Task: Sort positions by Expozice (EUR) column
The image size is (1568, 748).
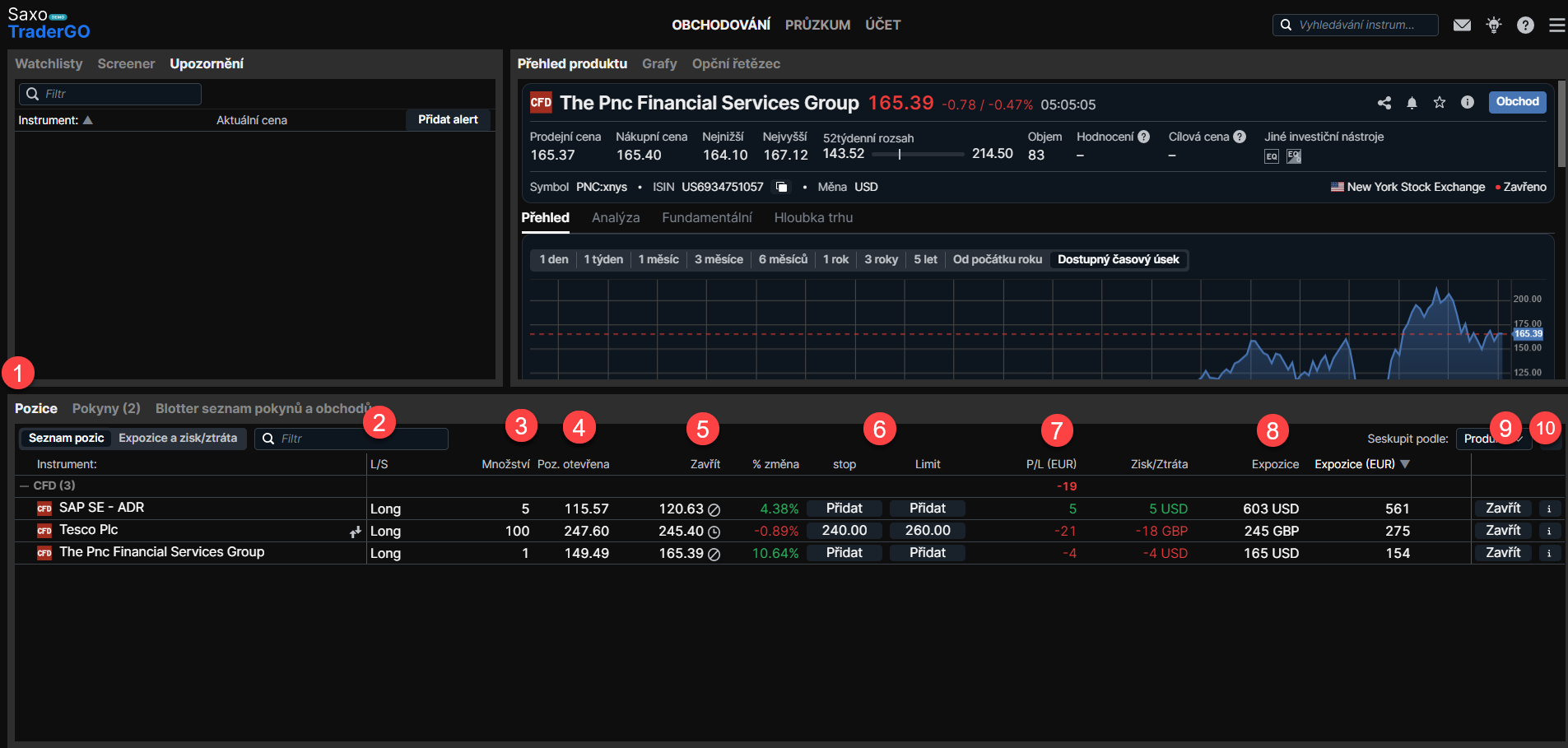Action: 1362,464
